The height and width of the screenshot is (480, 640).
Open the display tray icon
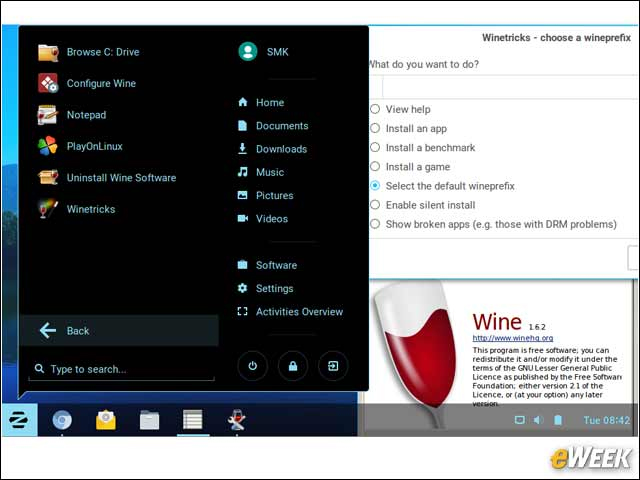(x=520, y=420)
